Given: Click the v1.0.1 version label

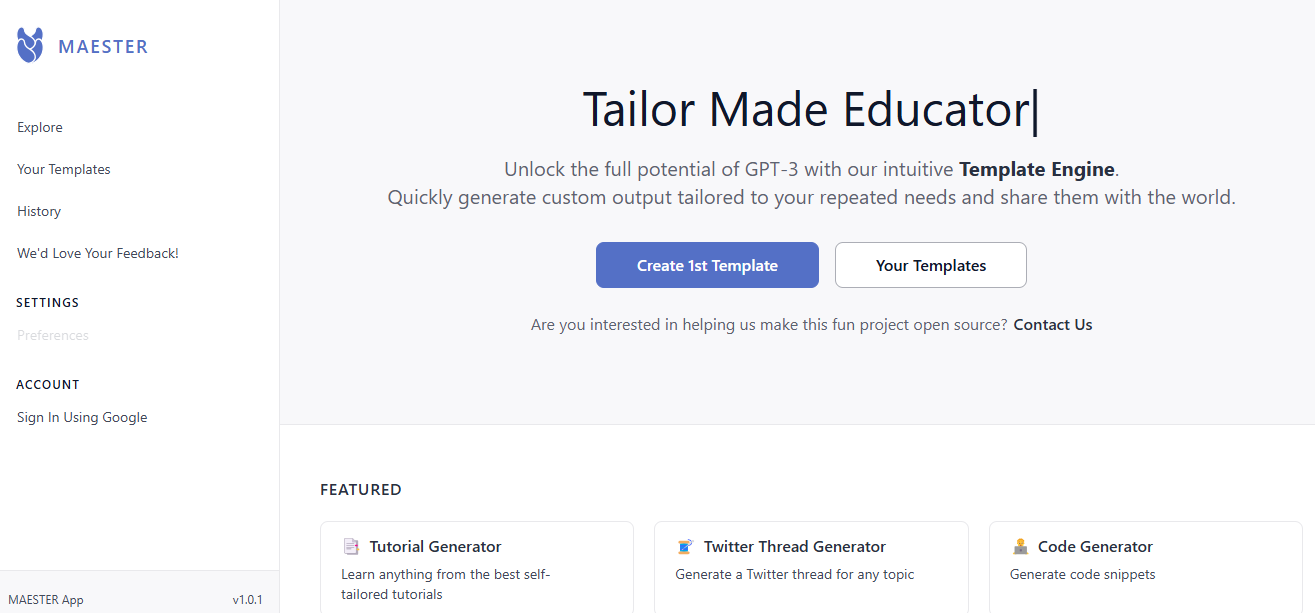Looking at the screenshot, I should [x=247, y=600].
